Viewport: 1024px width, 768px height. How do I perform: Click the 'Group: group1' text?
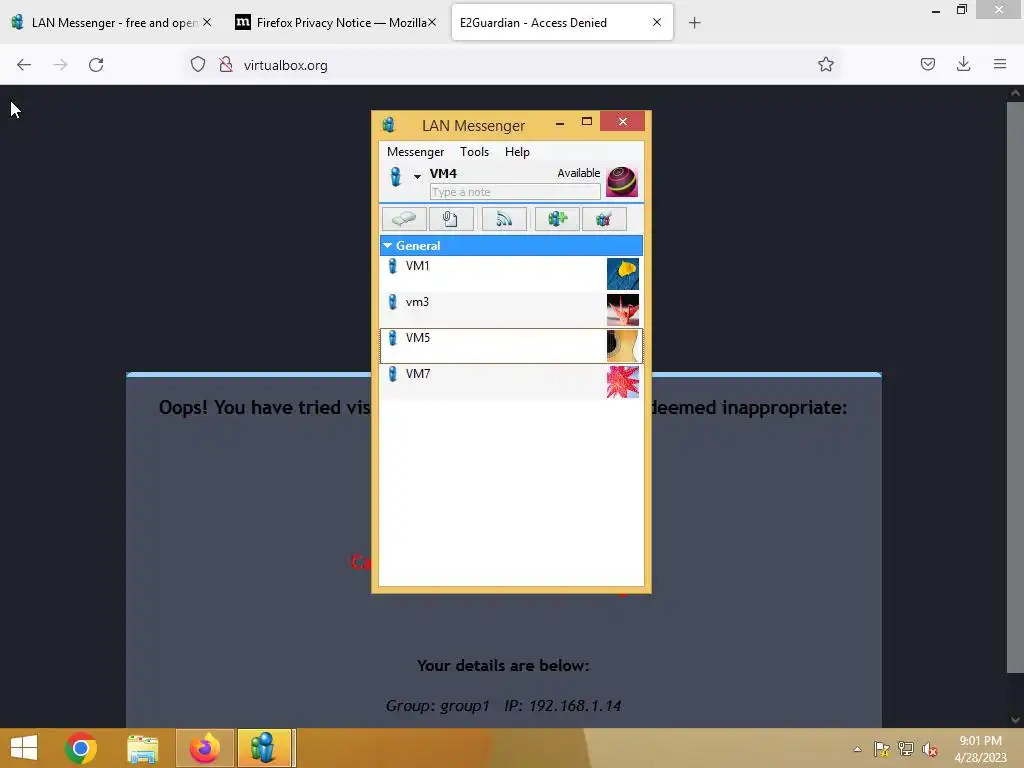coord(438,706)
